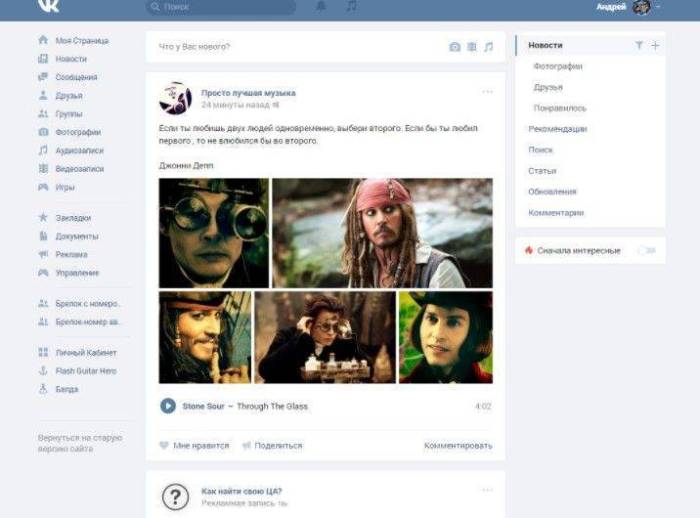Select the Рекомендации news section

click(x=557, y=129)
